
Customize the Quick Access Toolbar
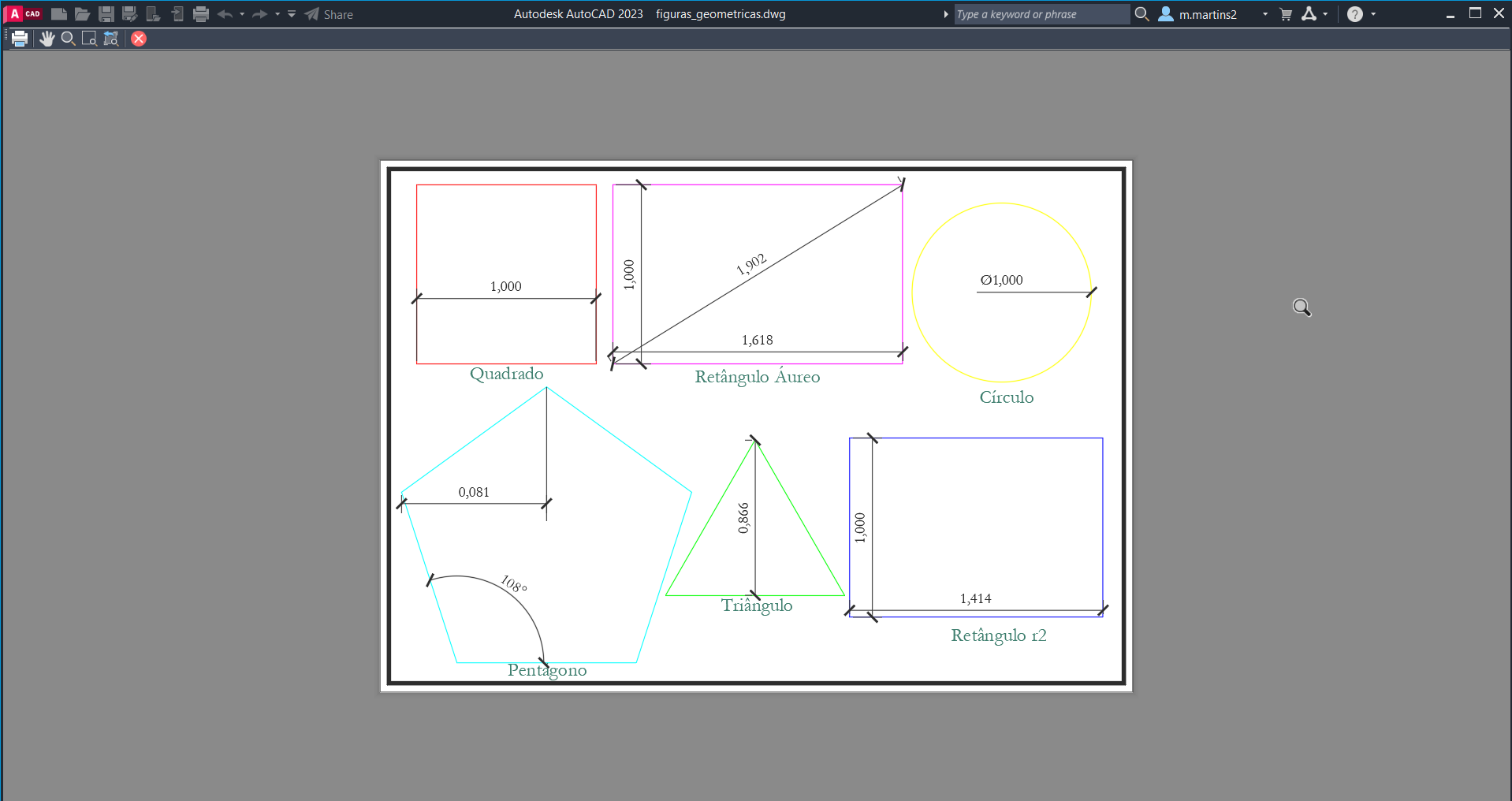pos(292,14)
